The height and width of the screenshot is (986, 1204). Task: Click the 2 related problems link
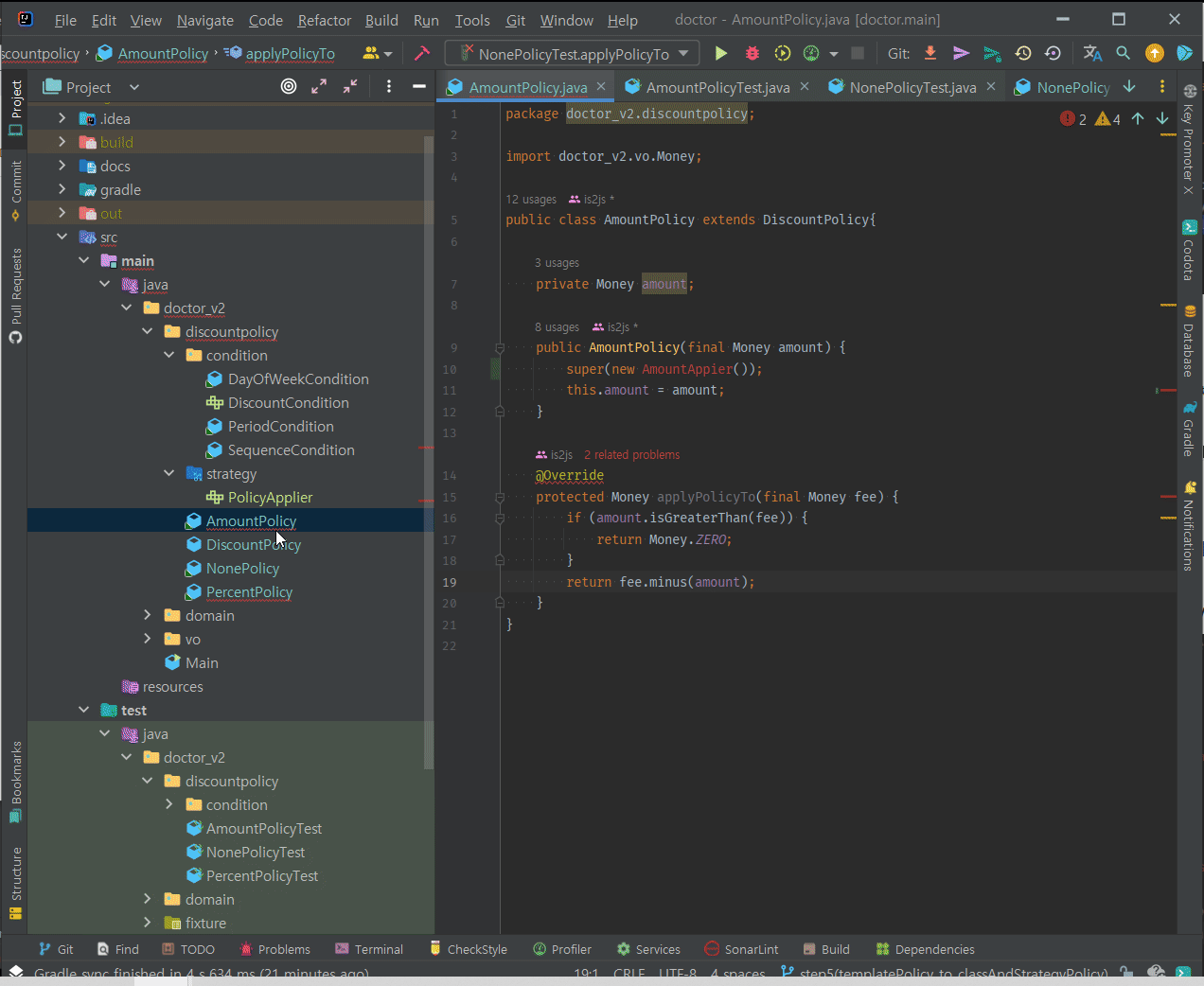click(x=631, y=455)
